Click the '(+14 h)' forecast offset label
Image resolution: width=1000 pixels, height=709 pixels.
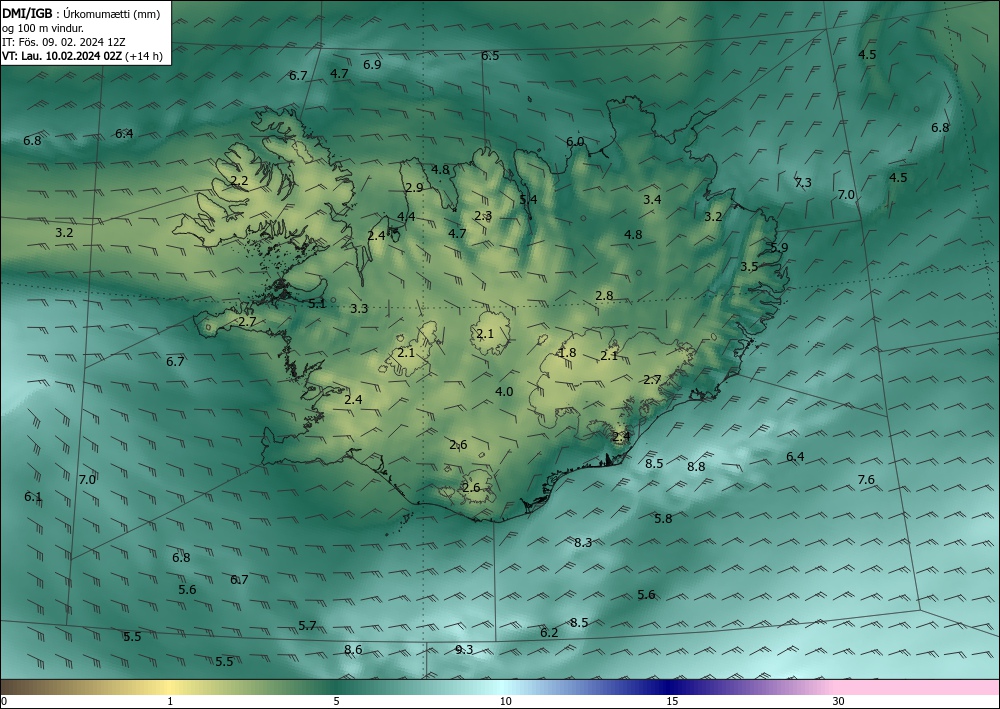[144, 56]
